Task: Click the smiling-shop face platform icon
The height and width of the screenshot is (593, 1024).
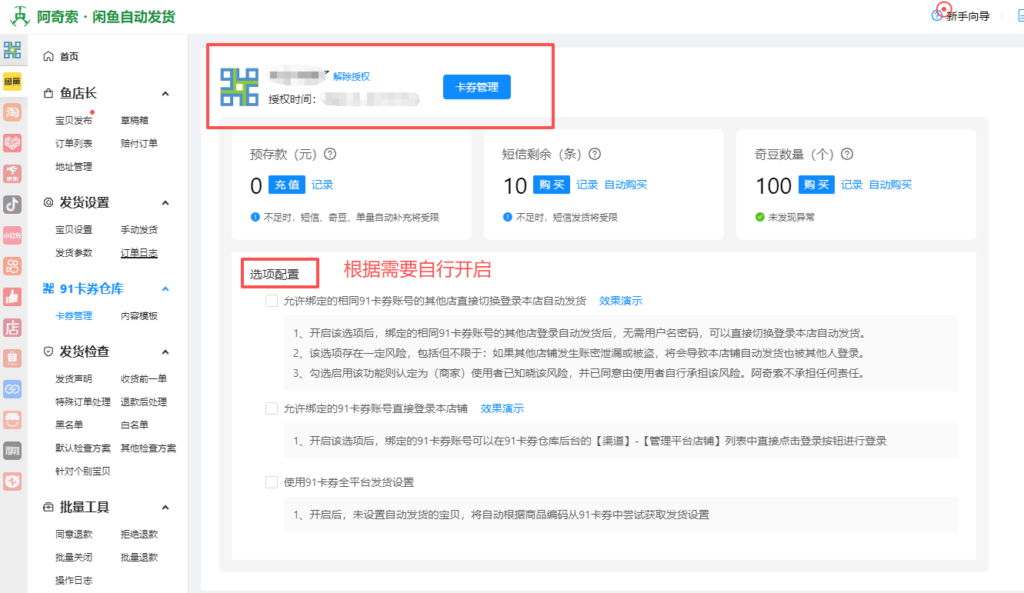Action: [12, 419]
